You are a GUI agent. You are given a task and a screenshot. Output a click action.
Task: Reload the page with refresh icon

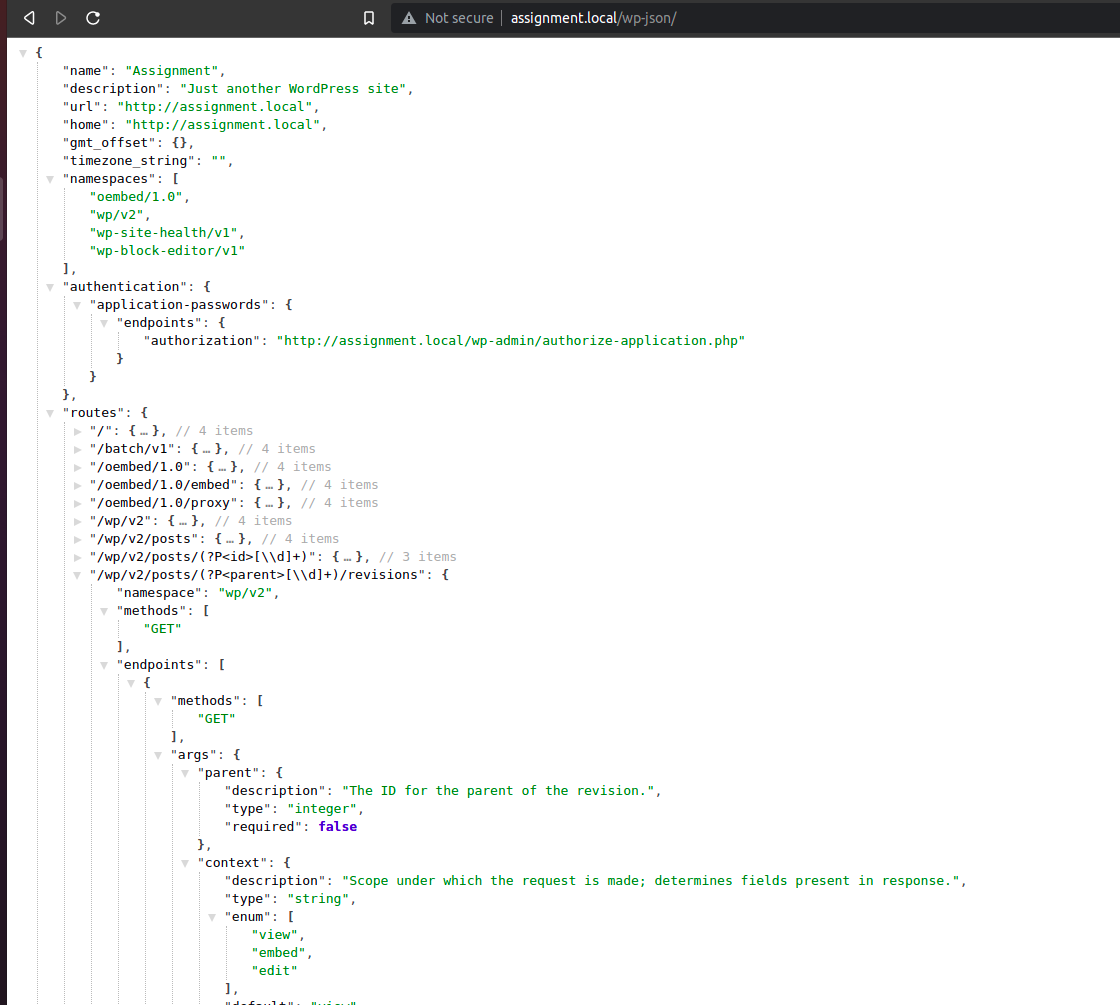tap(93, 18)
